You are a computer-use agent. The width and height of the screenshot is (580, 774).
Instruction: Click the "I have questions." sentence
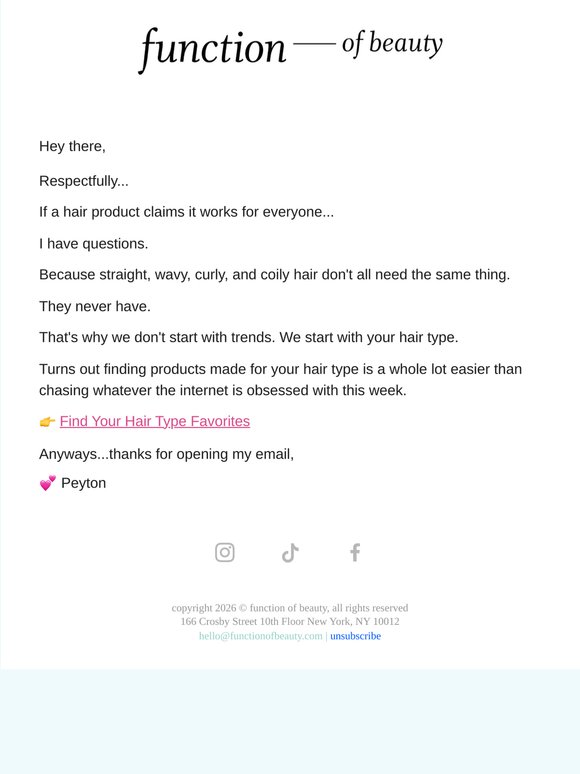tap(94, 243)
